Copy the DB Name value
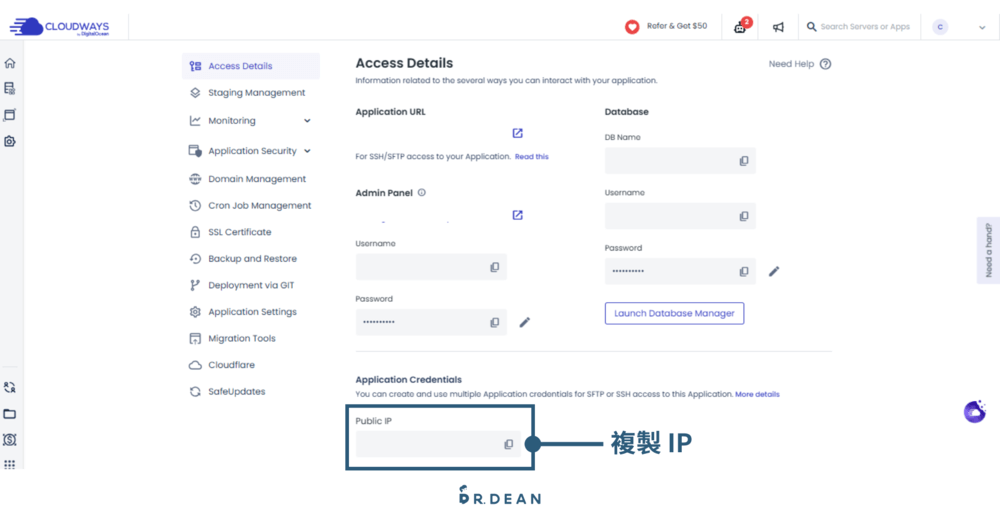The image size is (1000, 521). [x=743, y=161]
